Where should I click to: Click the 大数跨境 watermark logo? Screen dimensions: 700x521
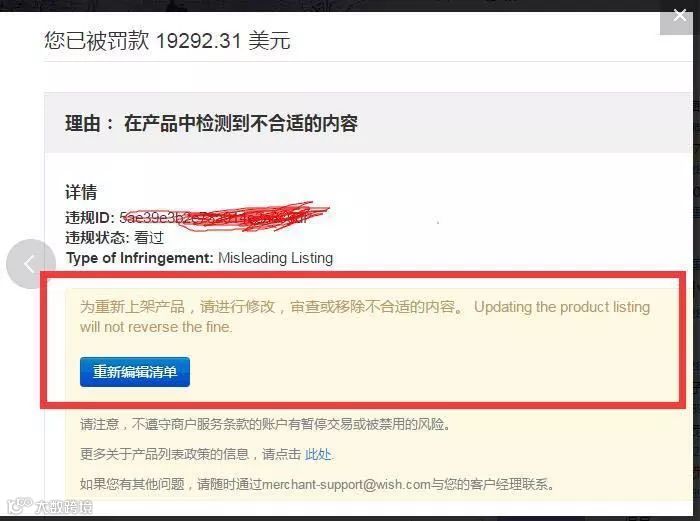[50, 507]
